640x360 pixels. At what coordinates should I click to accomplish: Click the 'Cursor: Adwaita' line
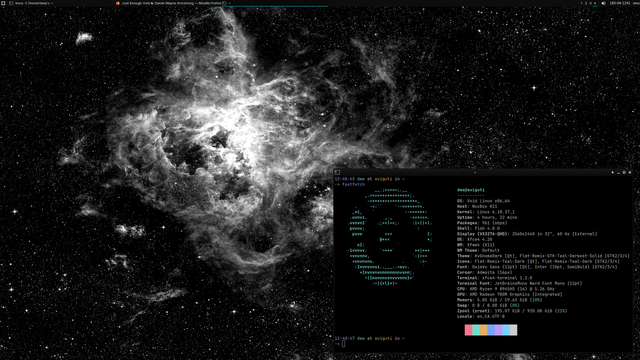484,272
